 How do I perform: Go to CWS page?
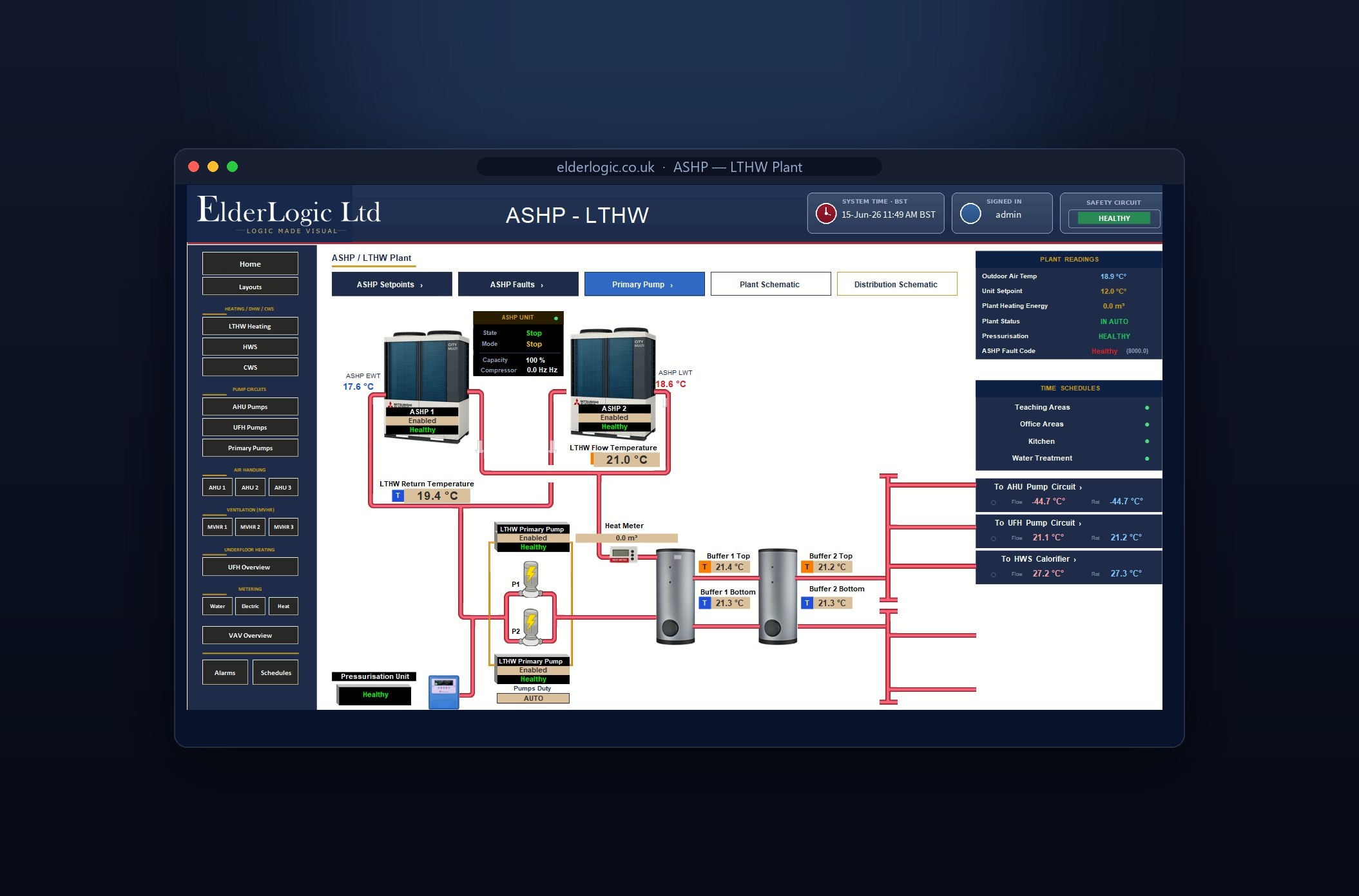point(250,367)
